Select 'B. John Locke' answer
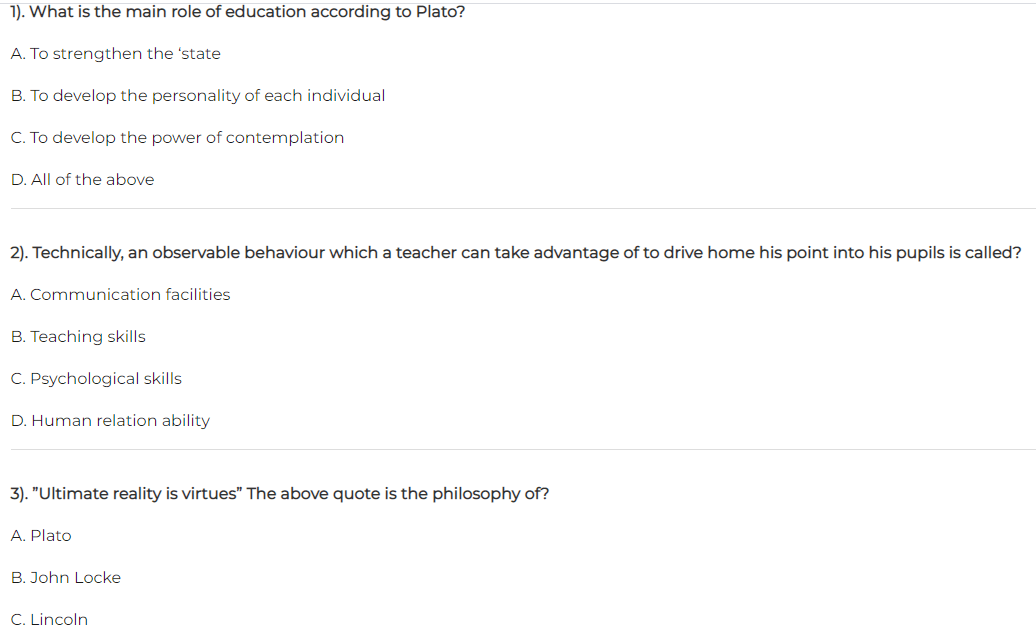 click(x=65, y=577)
